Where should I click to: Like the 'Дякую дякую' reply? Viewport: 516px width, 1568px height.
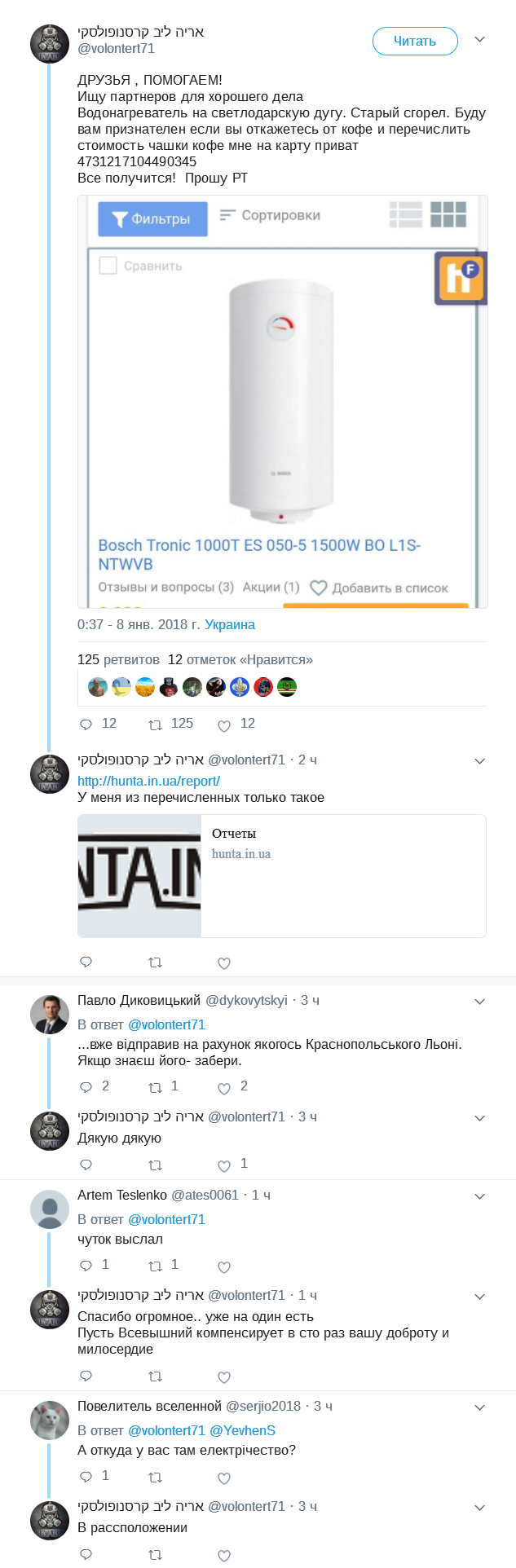(x=224, y=1165)
